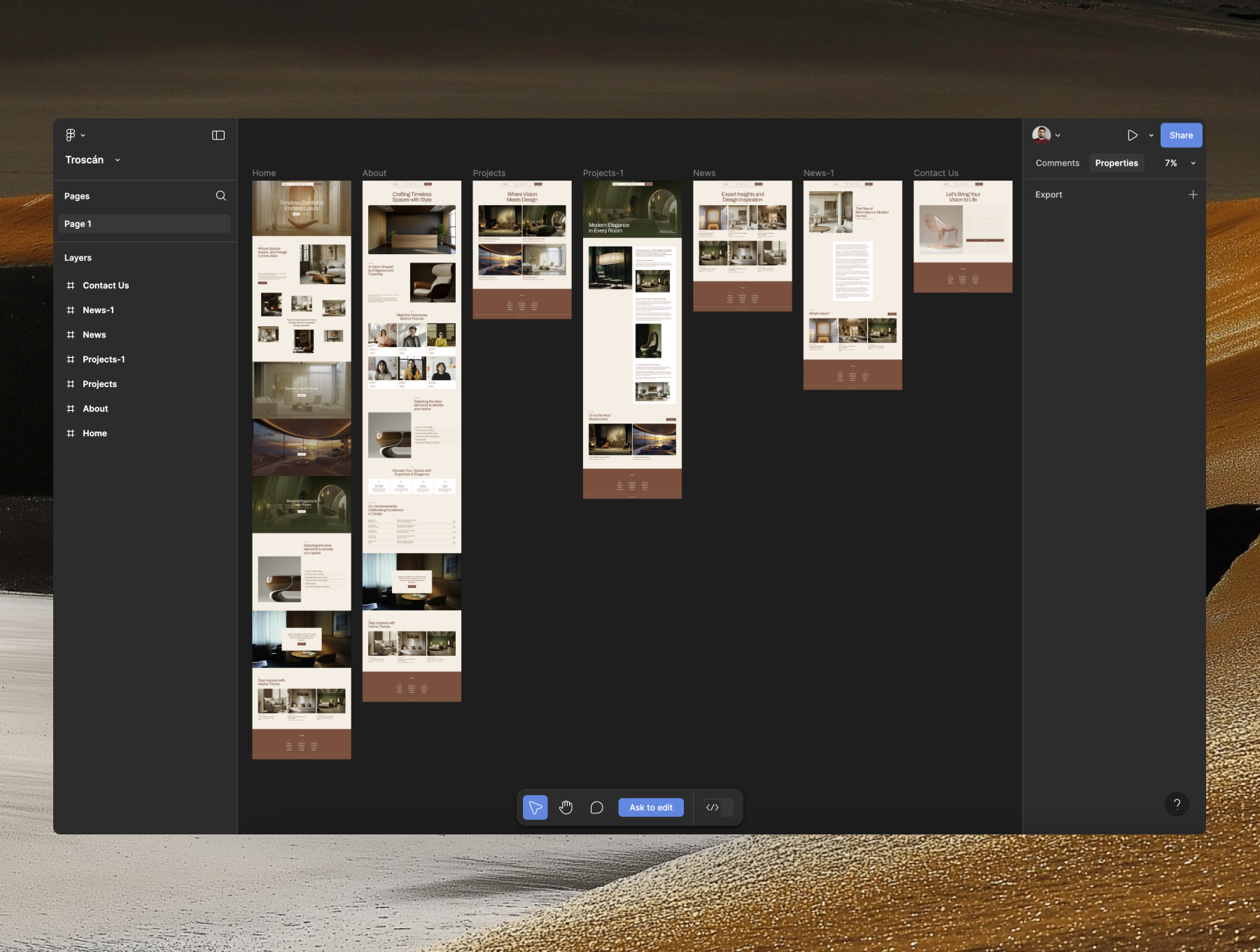This screenshot has width=1260, height=952.
Task: Select the Projects-1 frame thumbnail on canvas
Action: (632, 339)
